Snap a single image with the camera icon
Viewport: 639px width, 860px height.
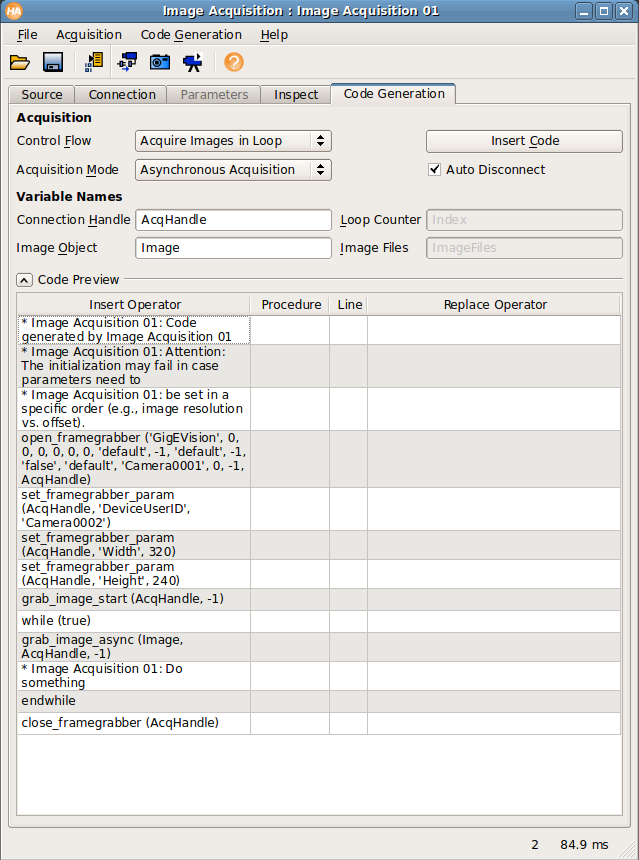click(160, 61)
